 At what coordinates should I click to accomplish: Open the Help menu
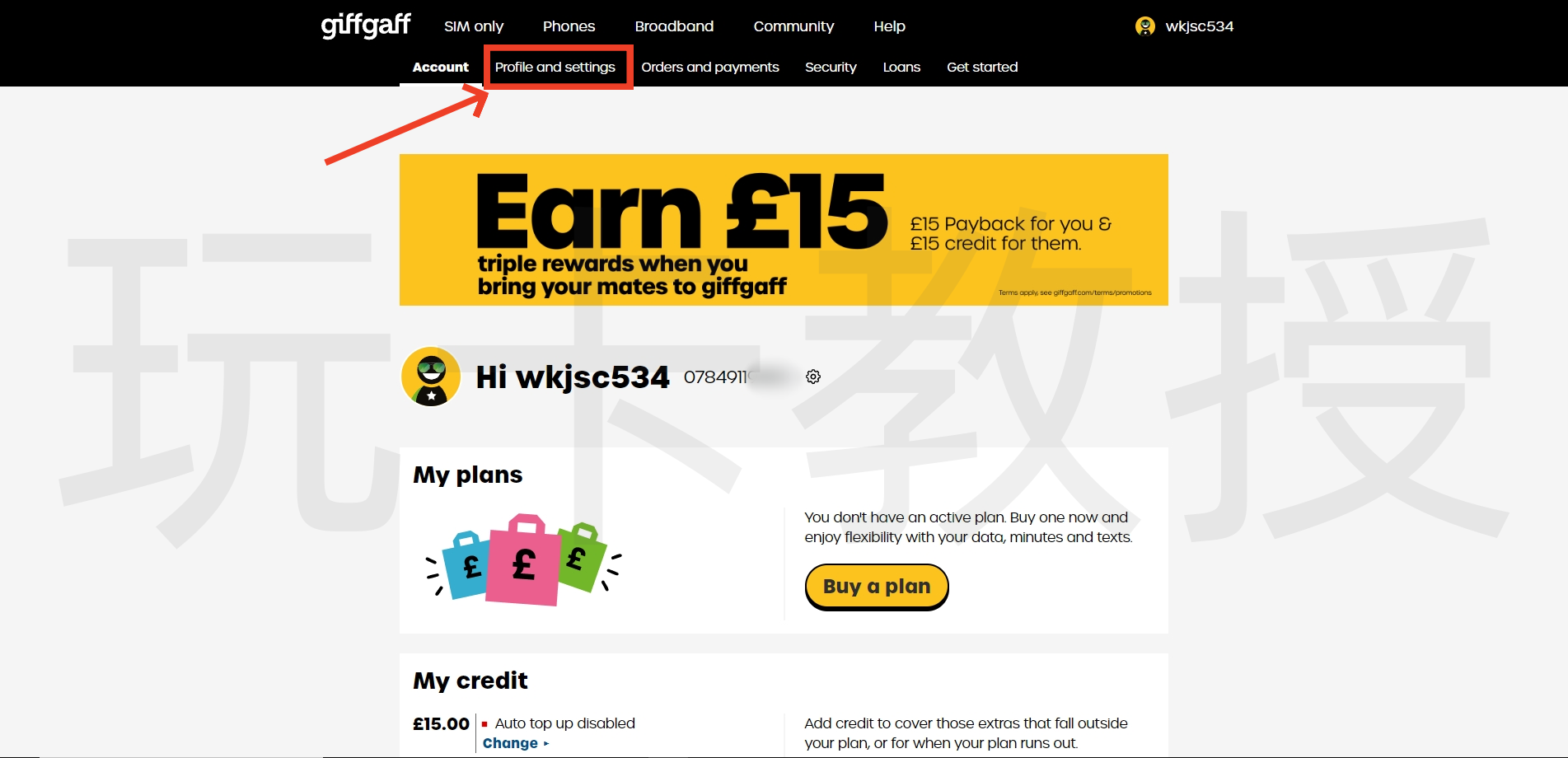click(x=889, y=26)
